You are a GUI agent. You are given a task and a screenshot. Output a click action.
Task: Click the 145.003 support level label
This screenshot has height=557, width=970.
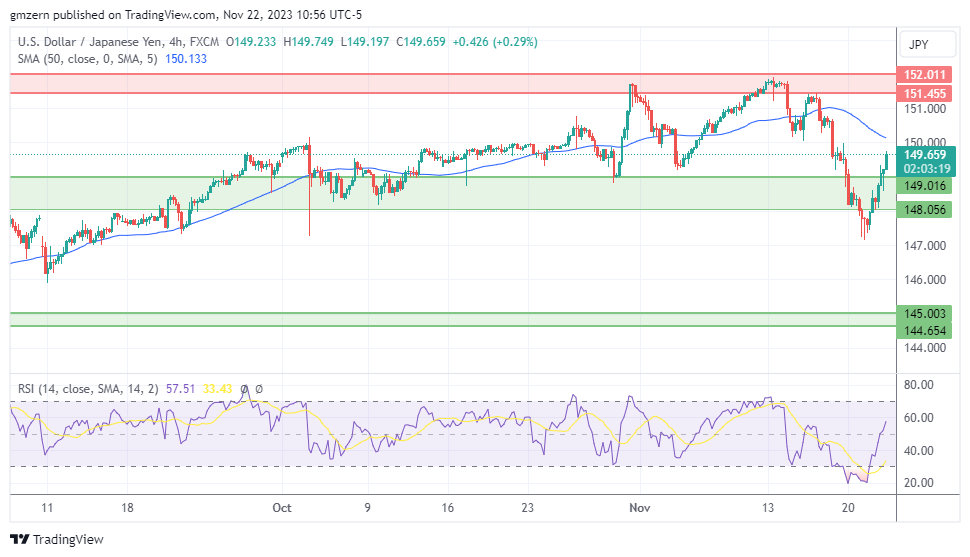[x=924, y=314]
